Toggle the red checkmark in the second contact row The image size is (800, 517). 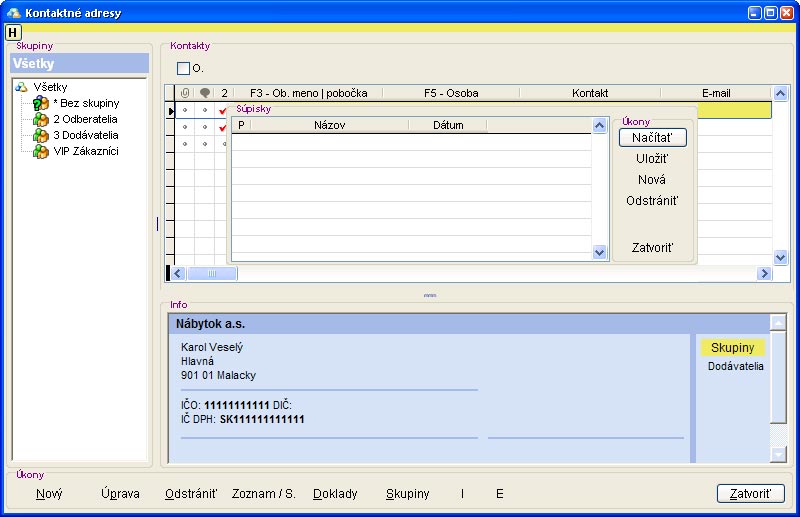point(223,127)
